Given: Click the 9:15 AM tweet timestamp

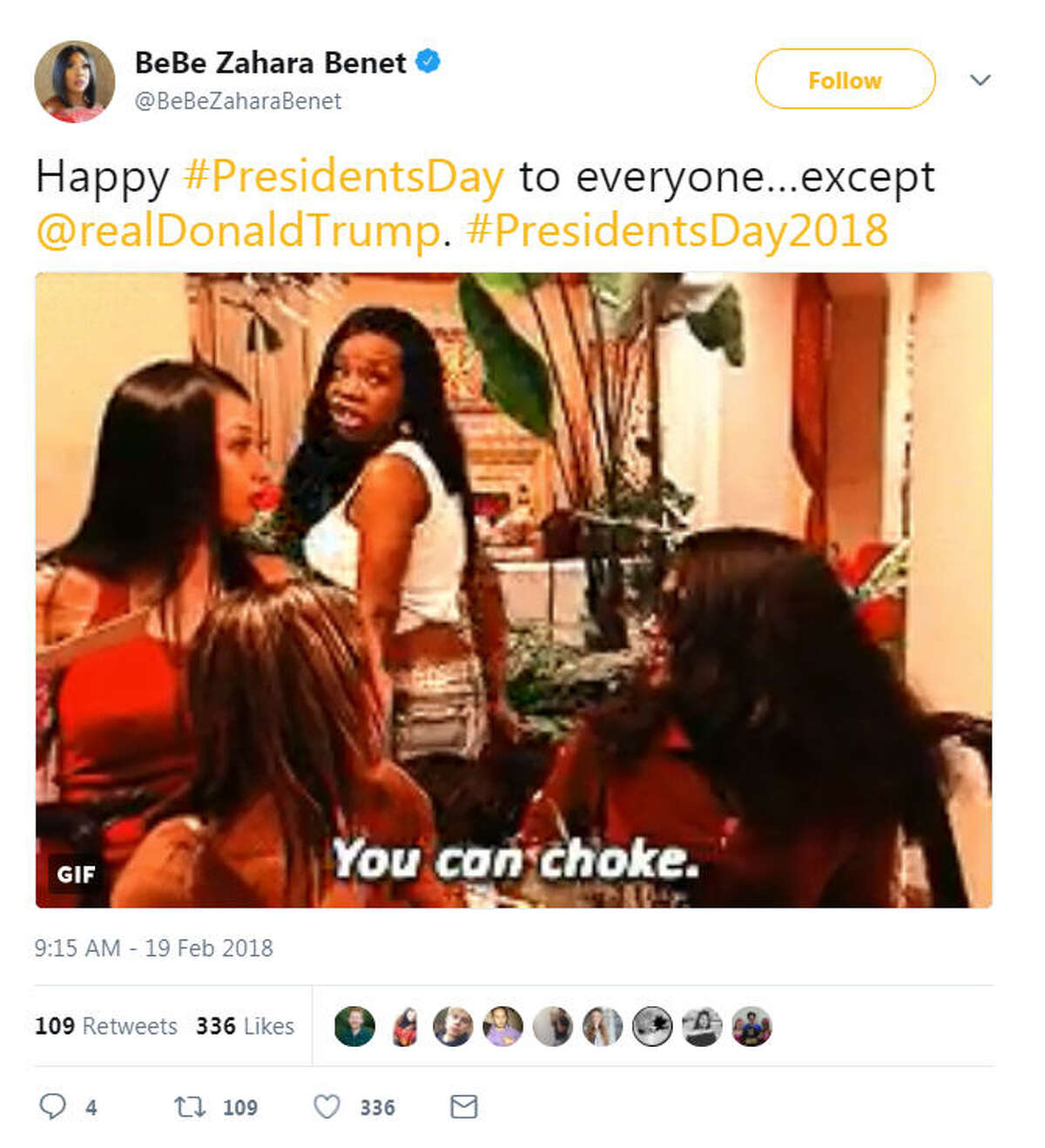Looking at the screenshot, I should pos(154,948).
